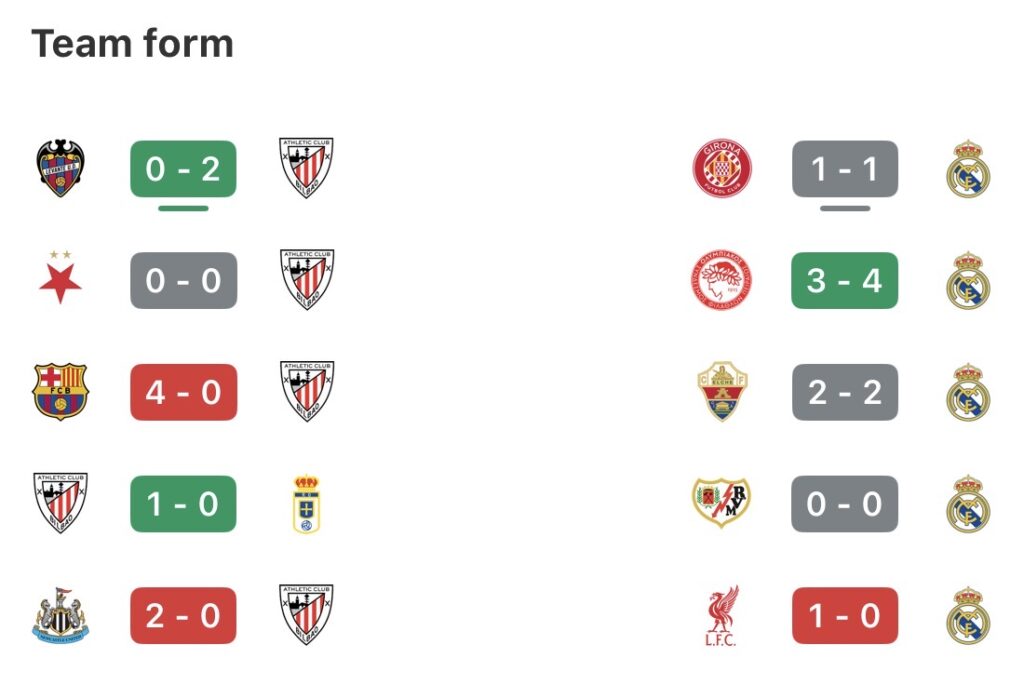Click the Levante club crest
Image resolution: width=1024 pixels, height=685 pixels.
point(60,168)
